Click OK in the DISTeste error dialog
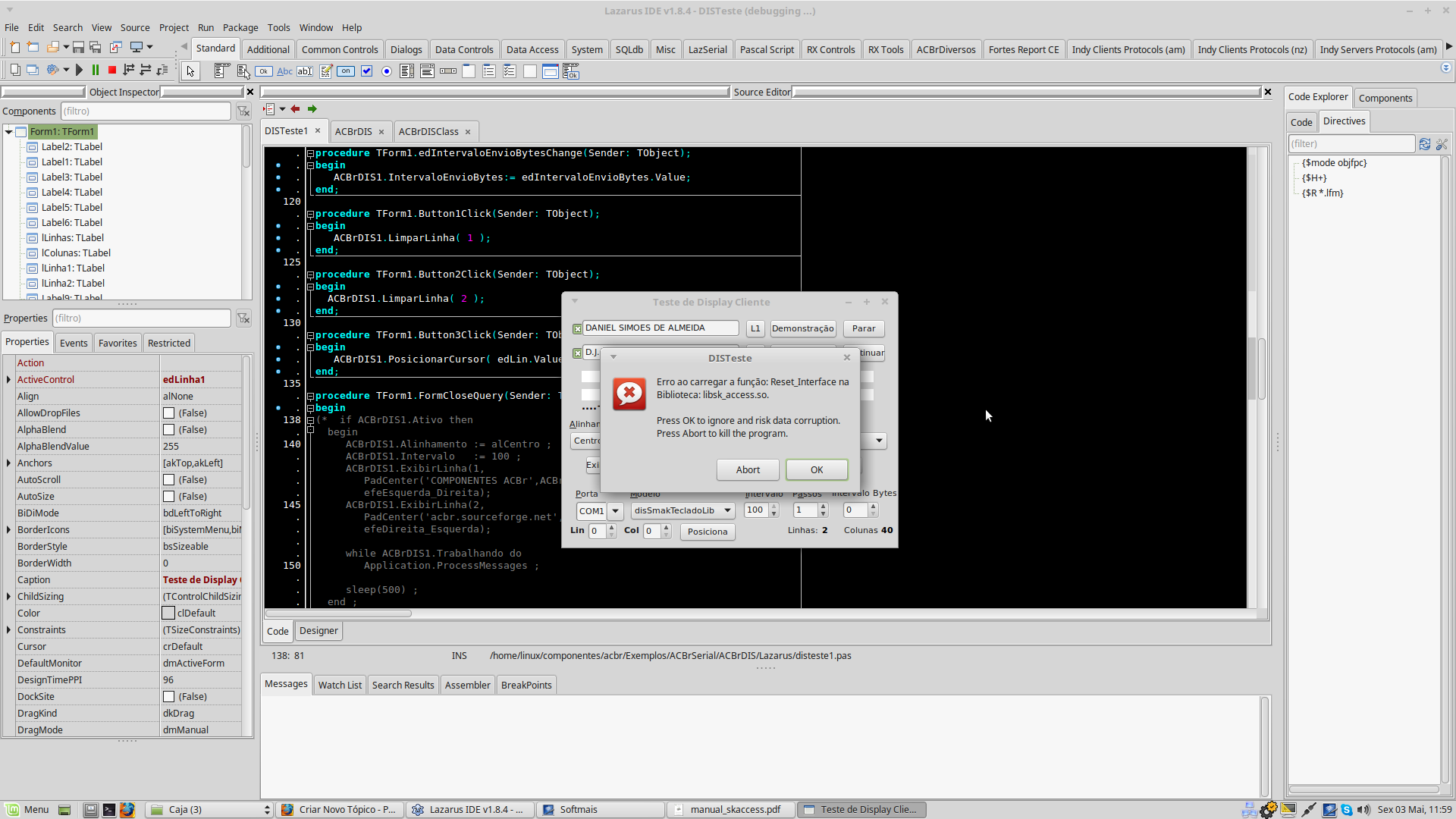Image resolution: width=1456 pixels, height=819 pixels. (817, 470)
